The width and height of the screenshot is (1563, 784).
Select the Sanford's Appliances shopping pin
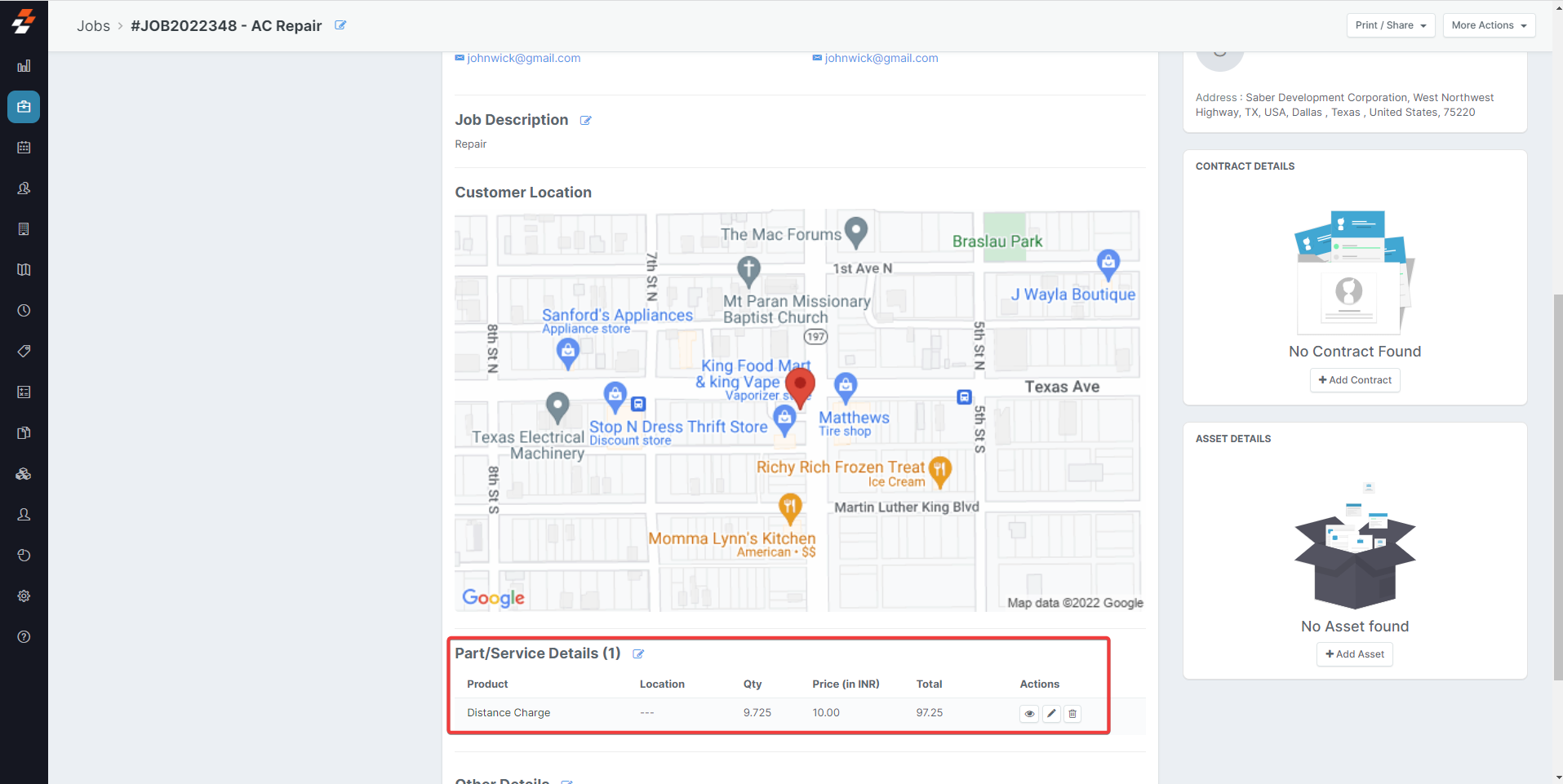pyautogui.click(x=567, y=353)
